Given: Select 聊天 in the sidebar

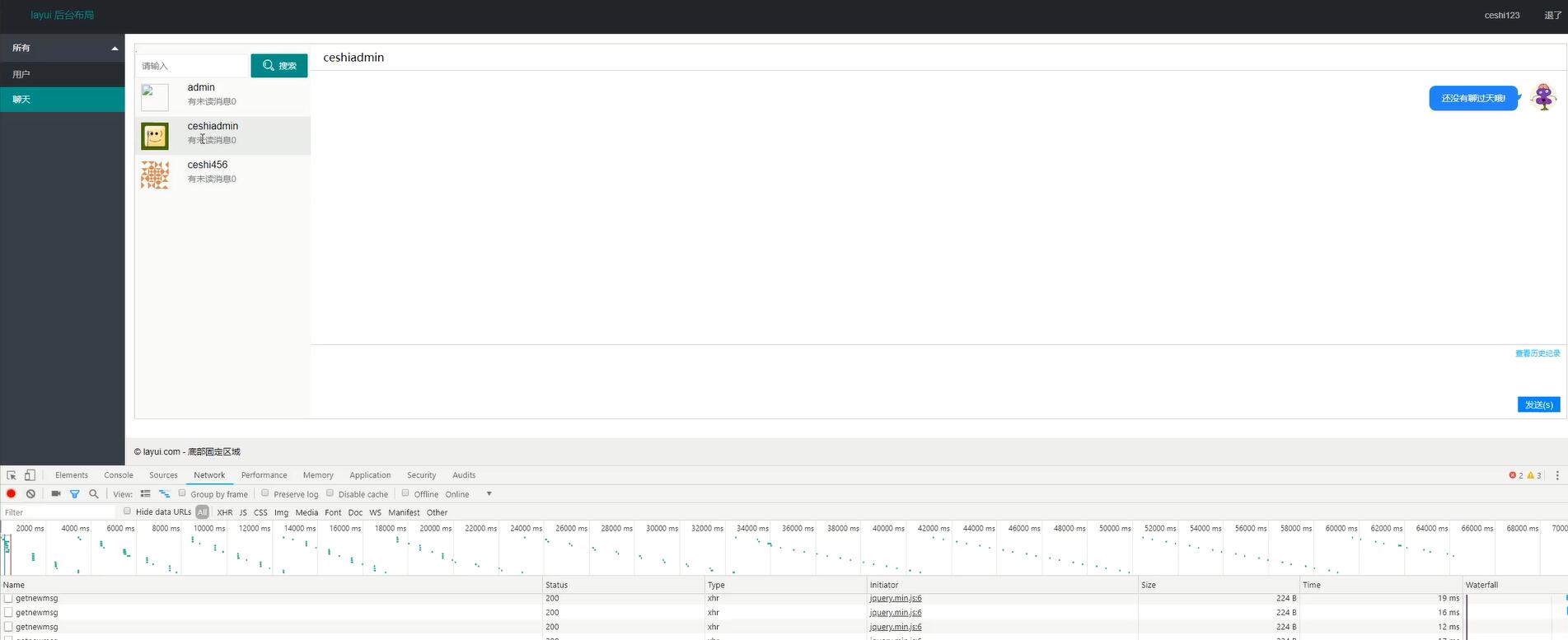Looking at the screenshot, I should 63,99.
